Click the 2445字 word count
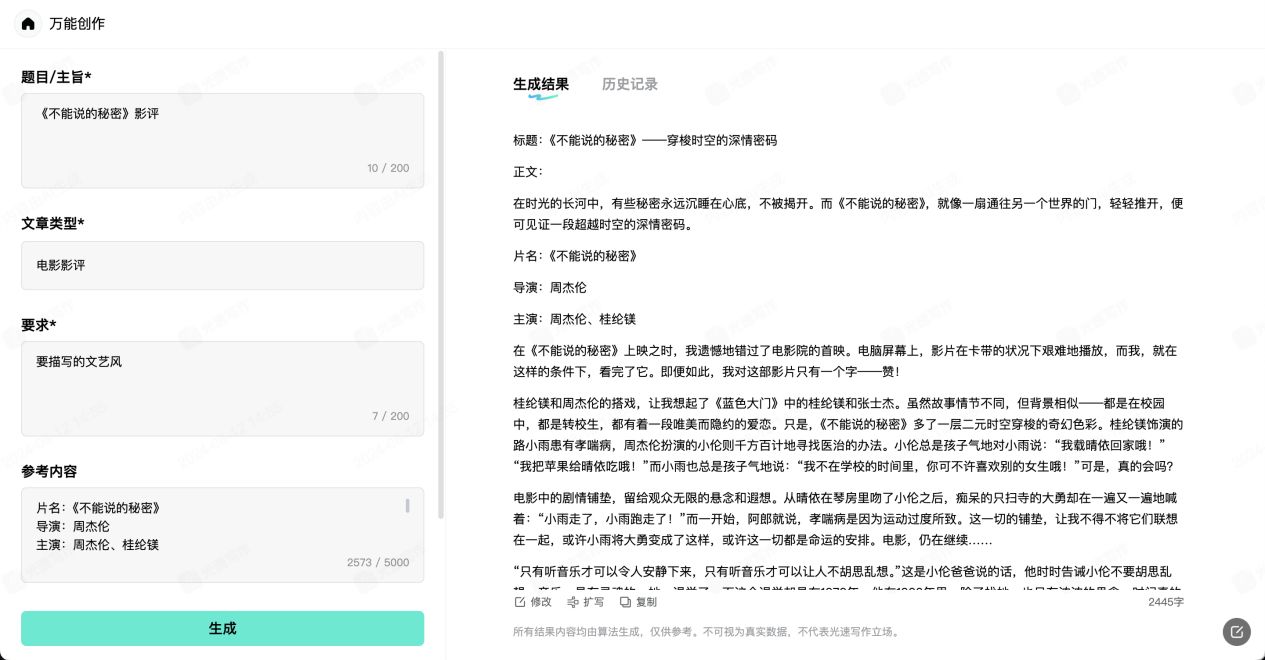The image size is (1265, 660). [x=1166, y=602]
